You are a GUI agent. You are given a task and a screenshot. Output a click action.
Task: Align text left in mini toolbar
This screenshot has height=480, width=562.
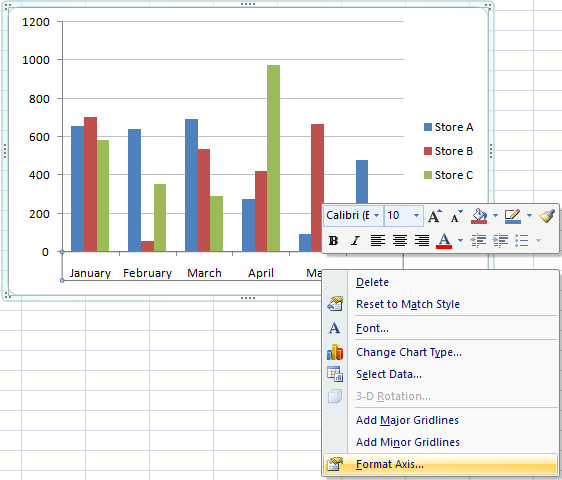tap(378, 241)
